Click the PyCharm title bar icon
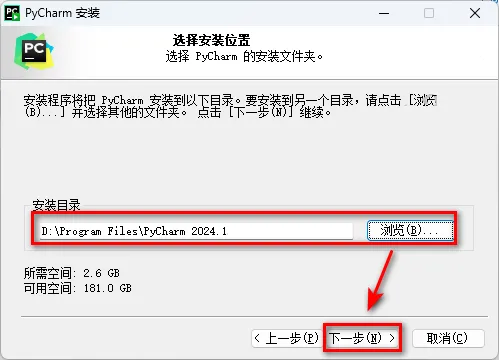The image size is (499, 360). [12, 13]
